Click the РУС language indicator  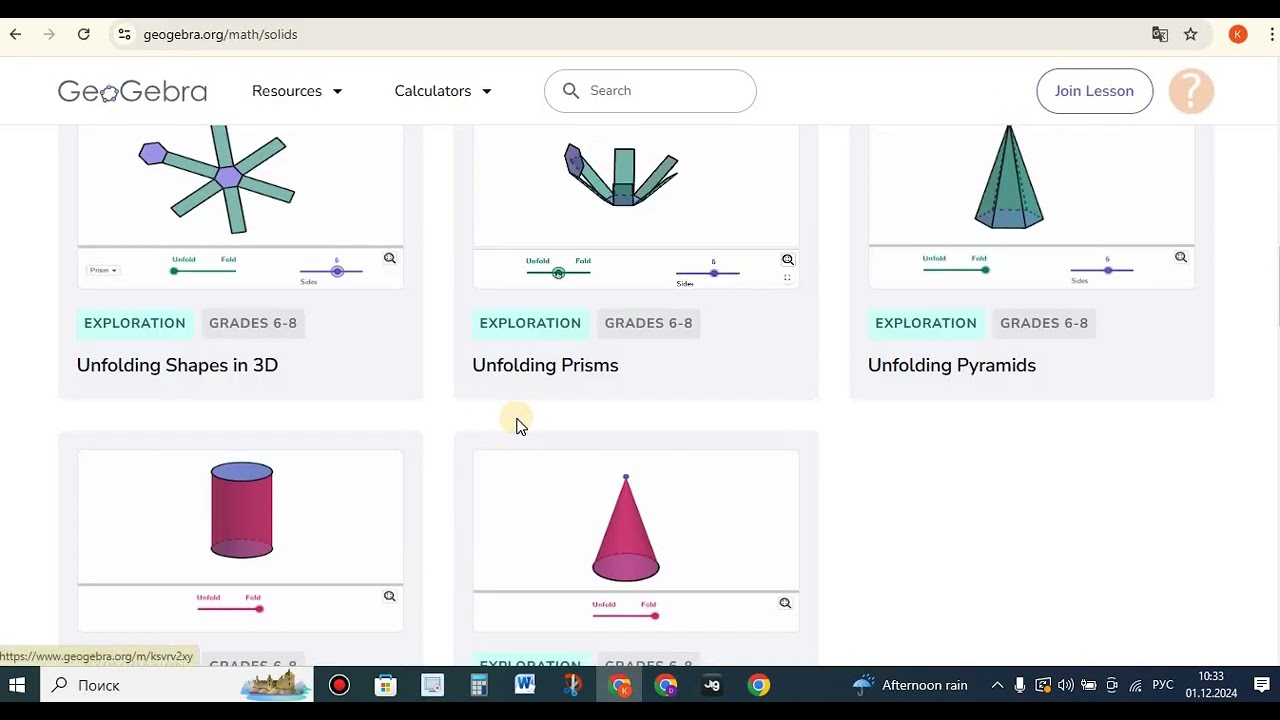(1163, 685)
